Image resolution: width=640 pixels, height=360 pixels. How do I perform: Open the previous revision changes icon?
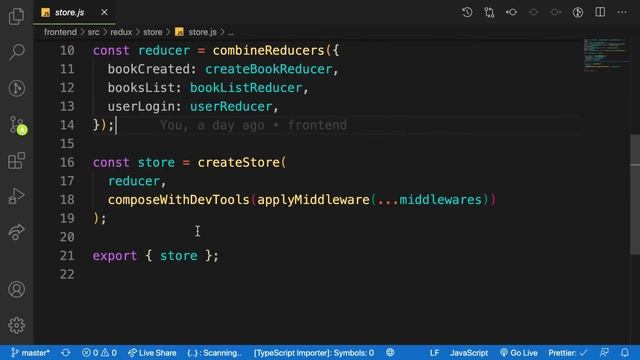click(511, 12)
